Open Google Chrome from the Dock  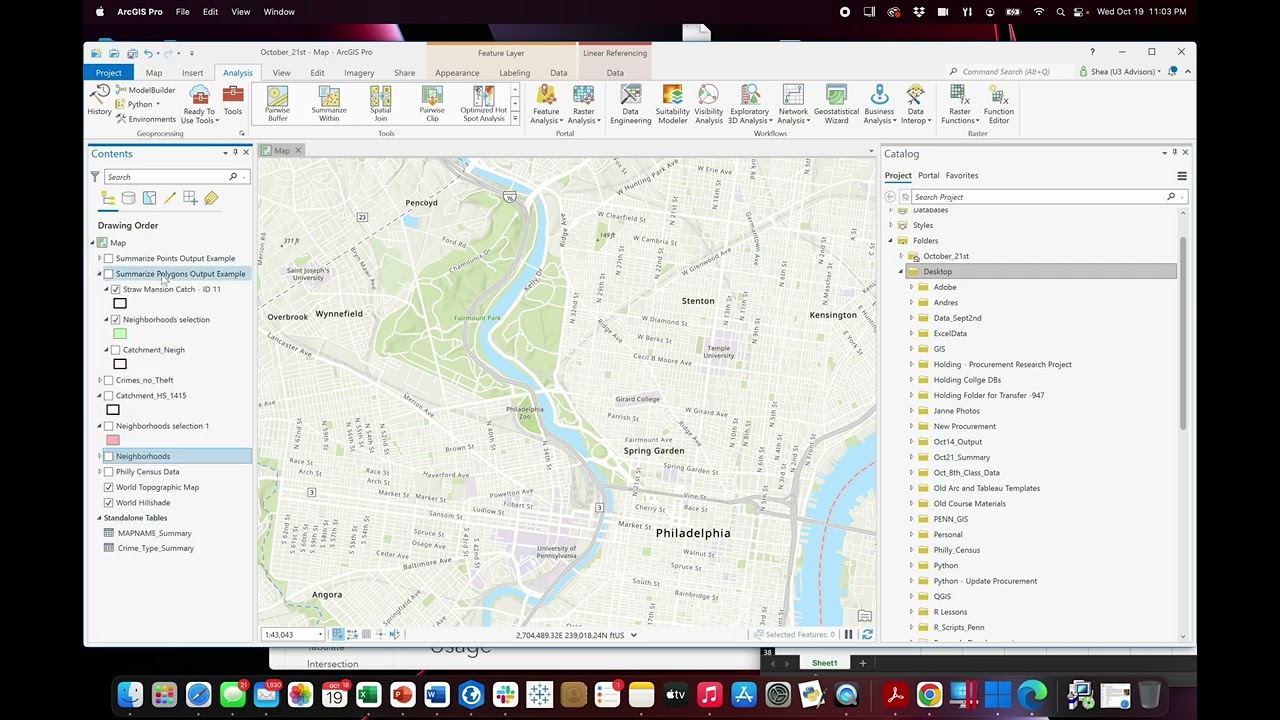(x=929, y=694)
